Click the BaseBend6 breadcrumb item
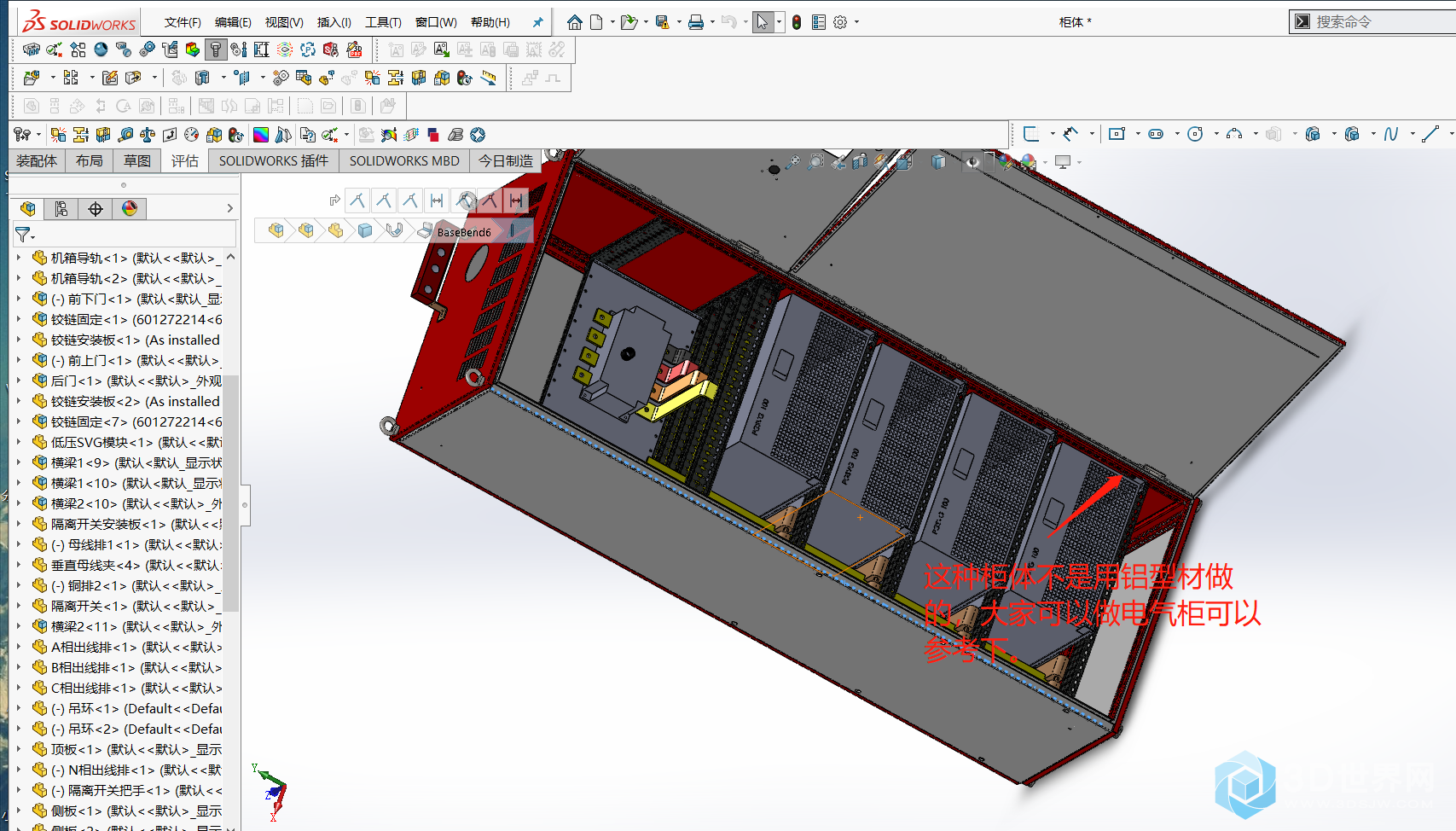The image size is (1456, 831). click(x=464, y=231)
